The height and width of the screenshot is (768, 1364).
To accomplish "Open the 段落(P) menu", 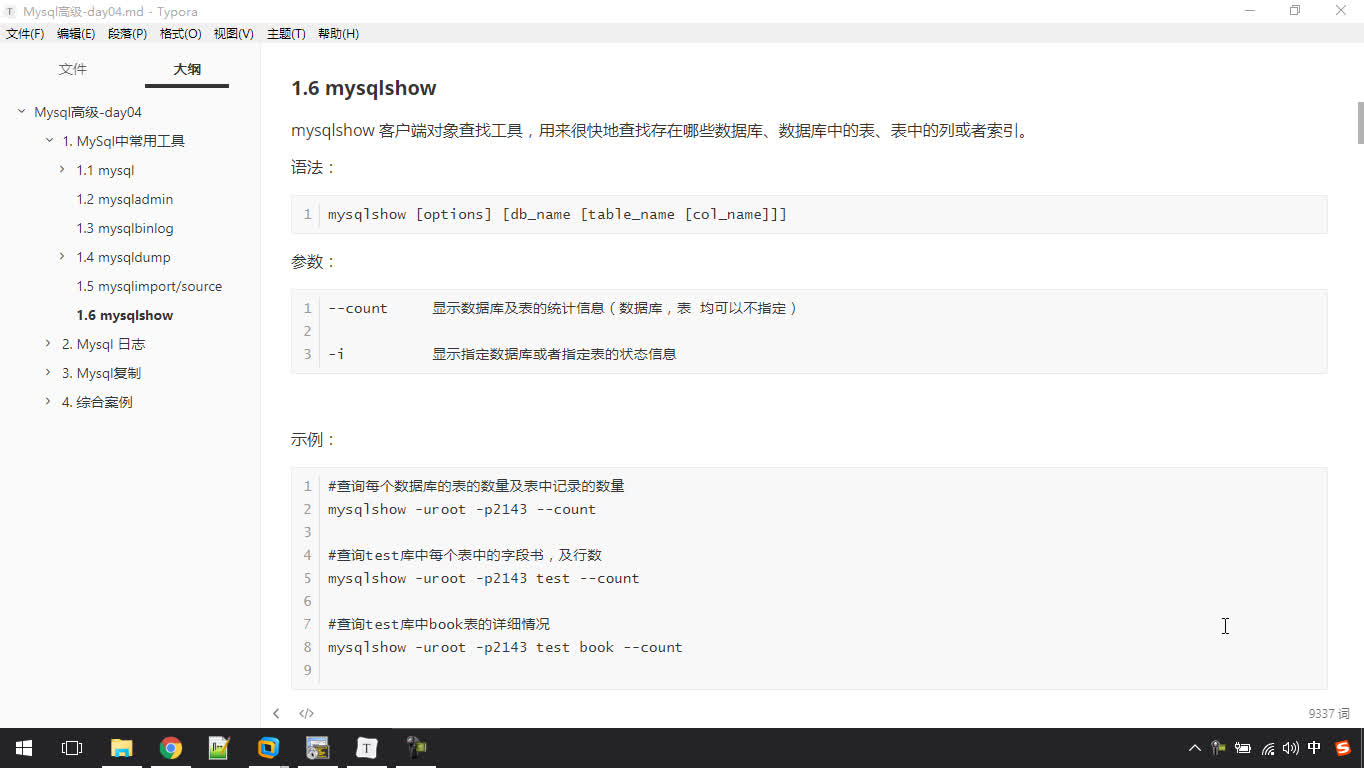I will (127, 34).
